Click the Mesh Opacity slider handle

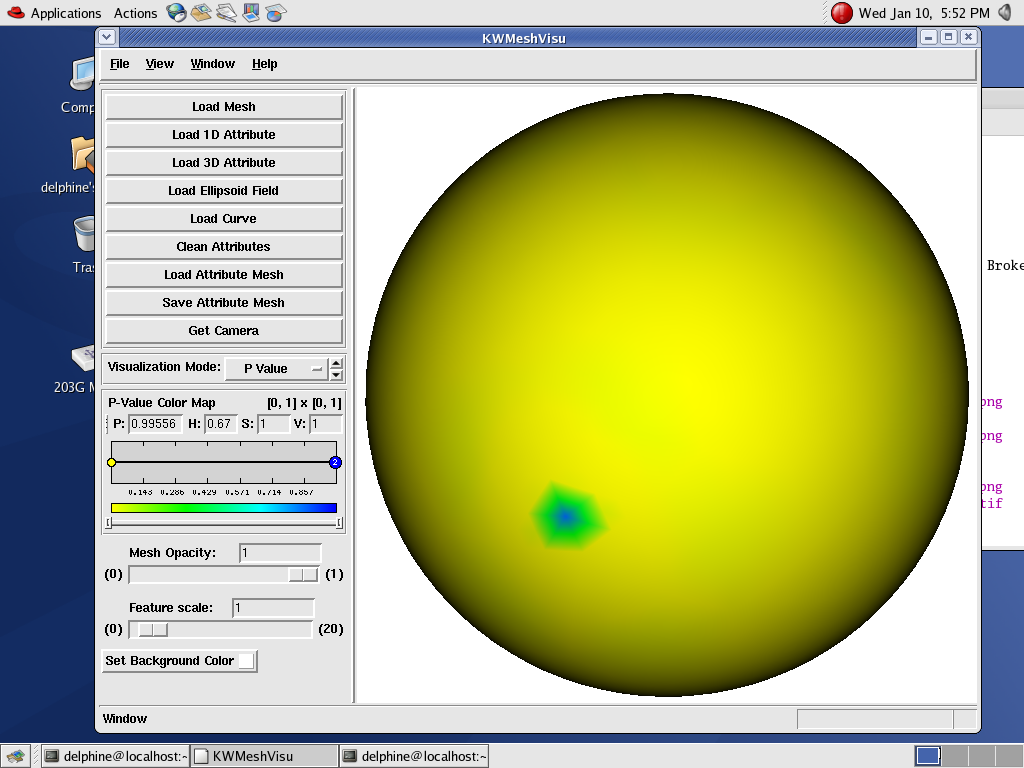click(302, 574)
